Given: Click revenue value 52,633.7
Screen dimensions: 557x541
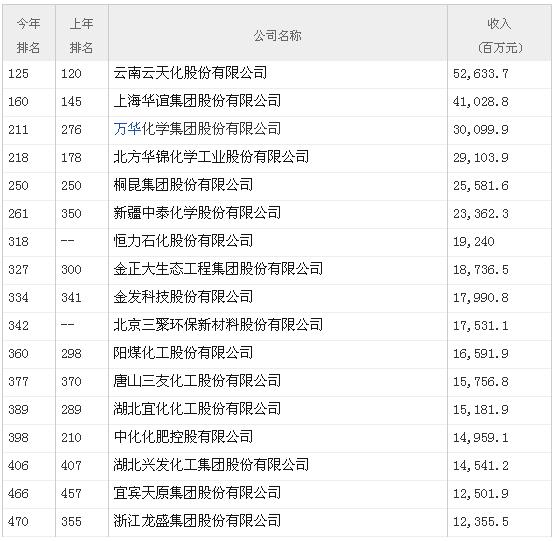Looking at the screenshot, I should (x=480, y=74).
